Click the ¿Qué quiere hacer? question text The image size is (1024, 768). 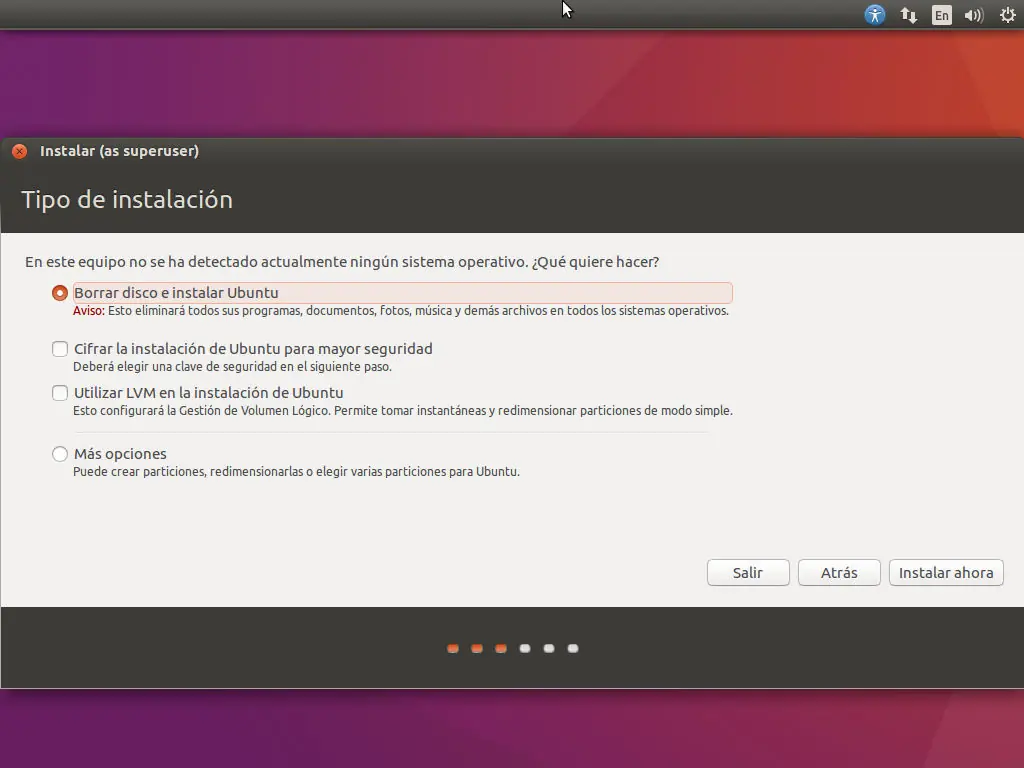click(x=596, y=262)
